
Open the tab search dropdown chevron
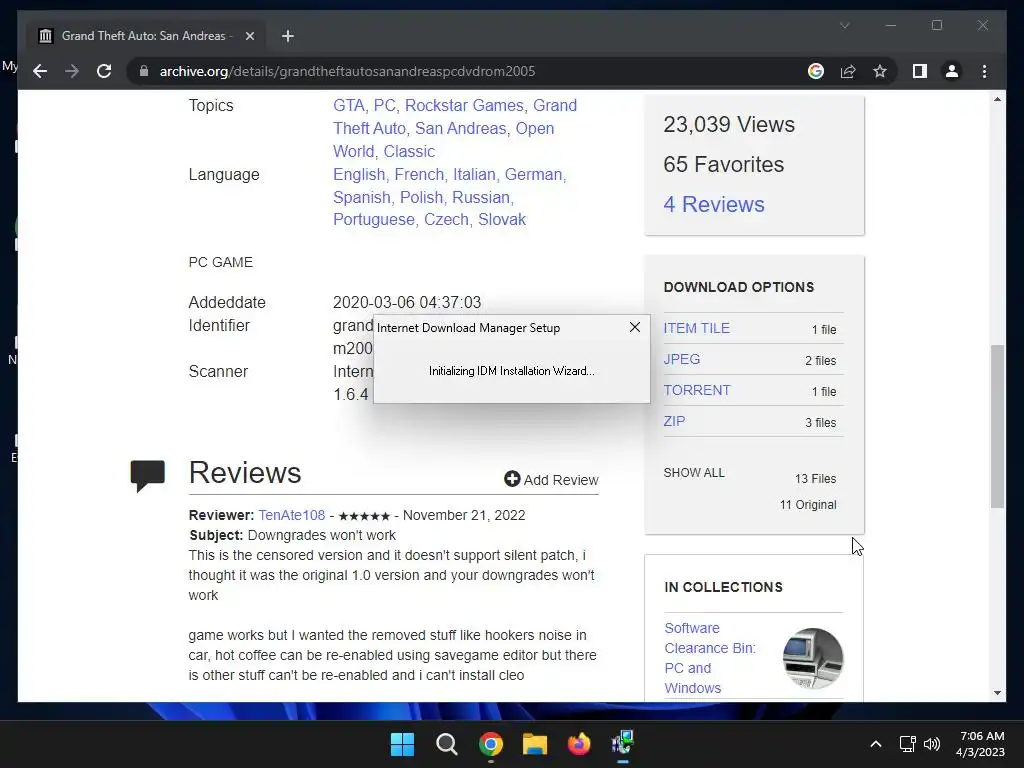click(844, 25)
